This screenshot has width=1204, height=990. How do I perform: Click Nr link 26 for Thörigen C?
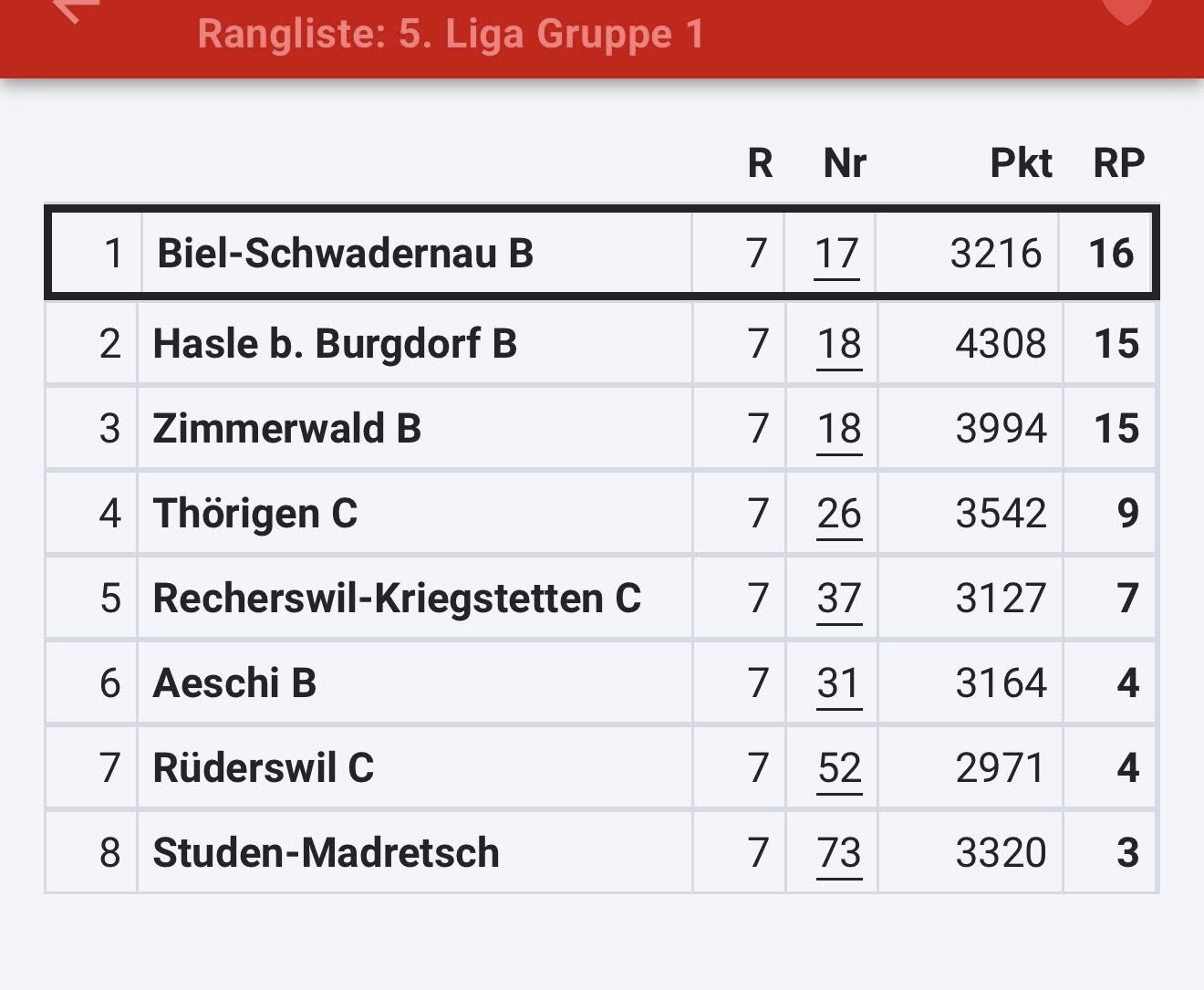839,514
